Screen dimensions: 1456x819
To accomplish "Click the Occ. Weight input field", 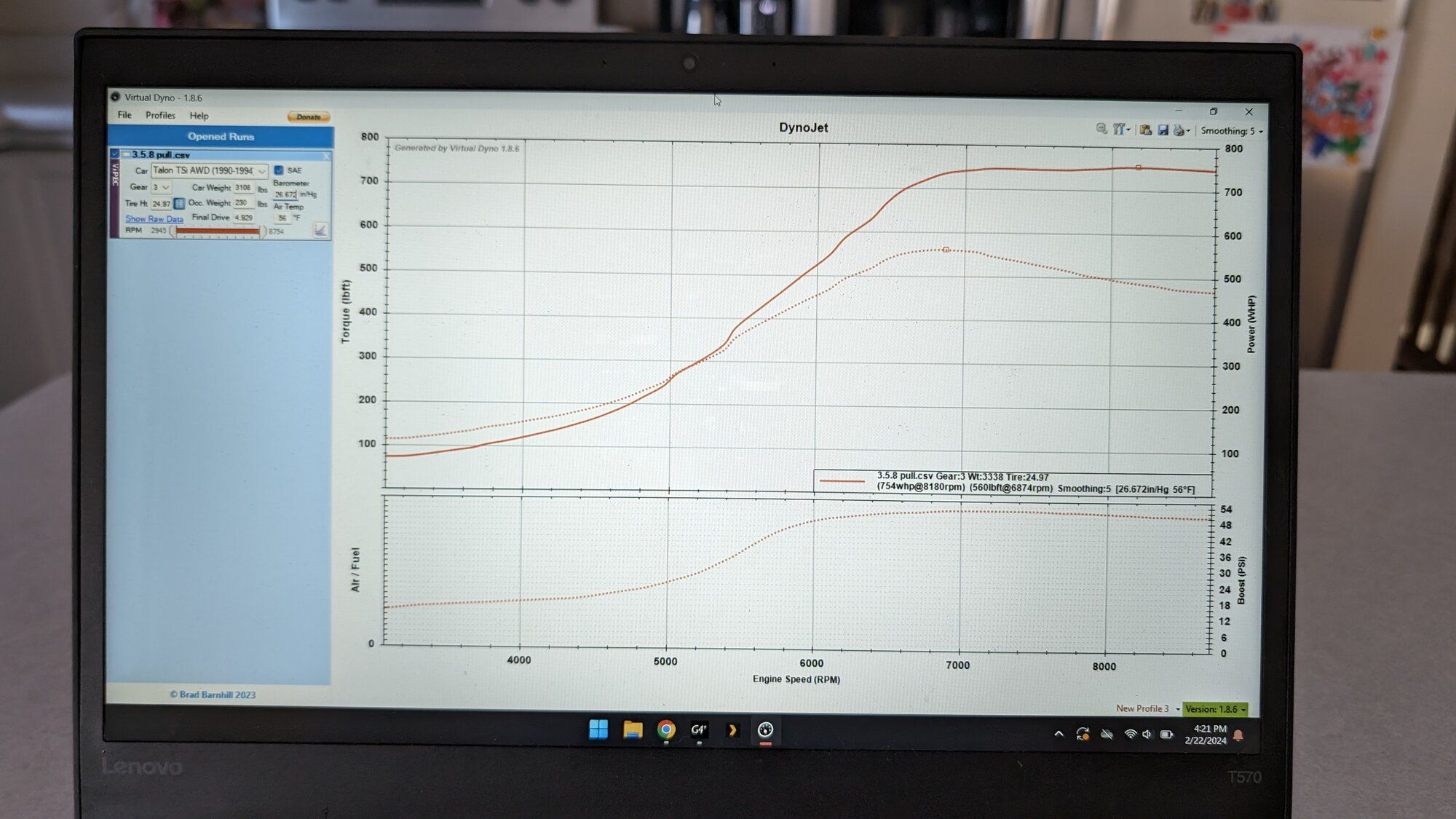I will point(243,203).
